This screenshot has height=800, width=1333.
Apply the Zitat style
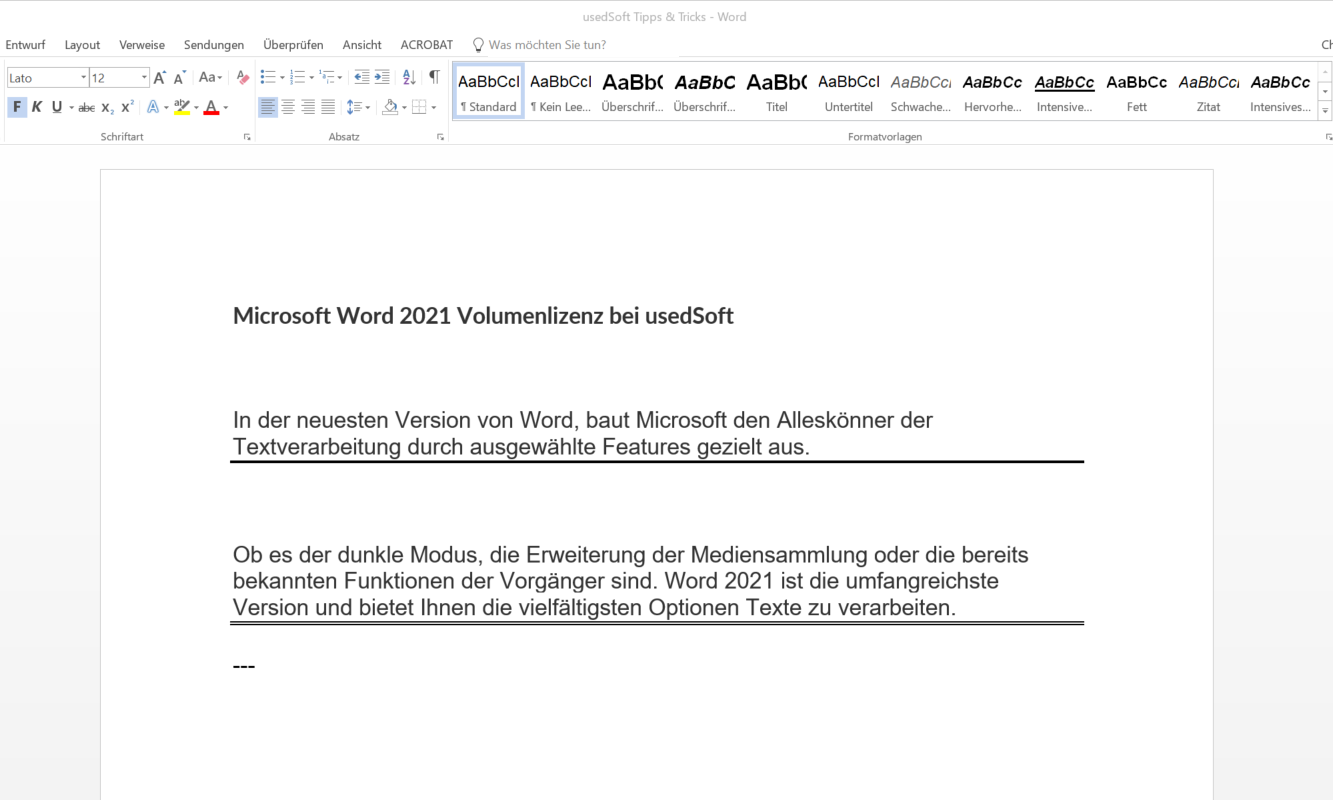tap(1209, 92)
